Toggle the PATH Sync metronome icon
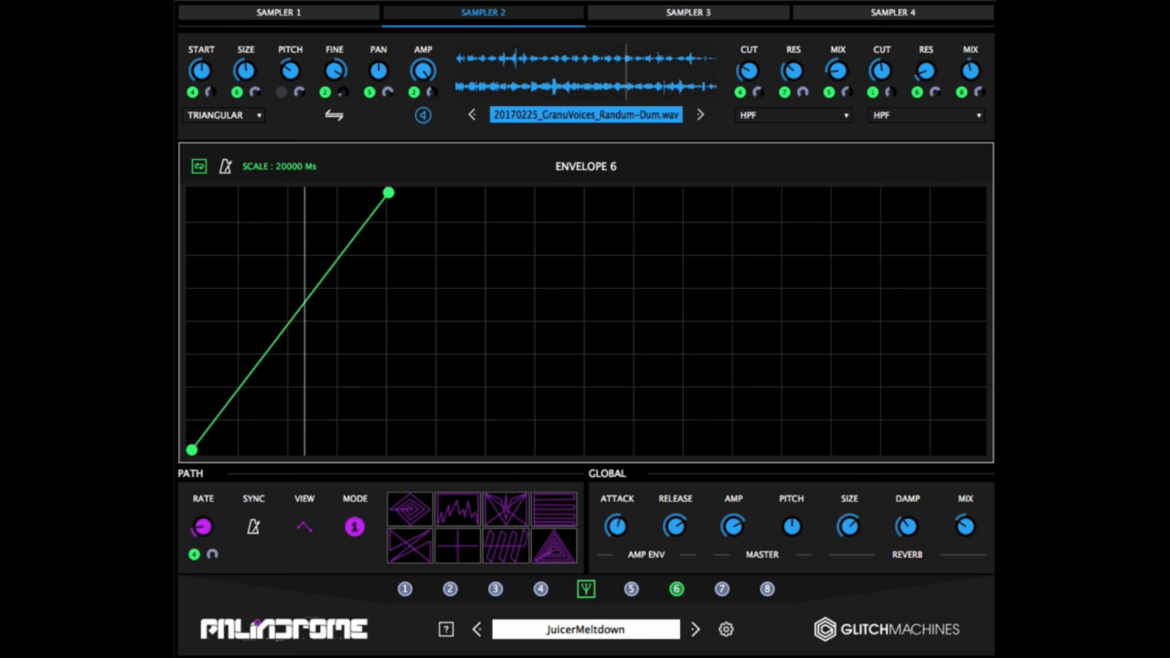1170x658 pixels. [254, 527]
